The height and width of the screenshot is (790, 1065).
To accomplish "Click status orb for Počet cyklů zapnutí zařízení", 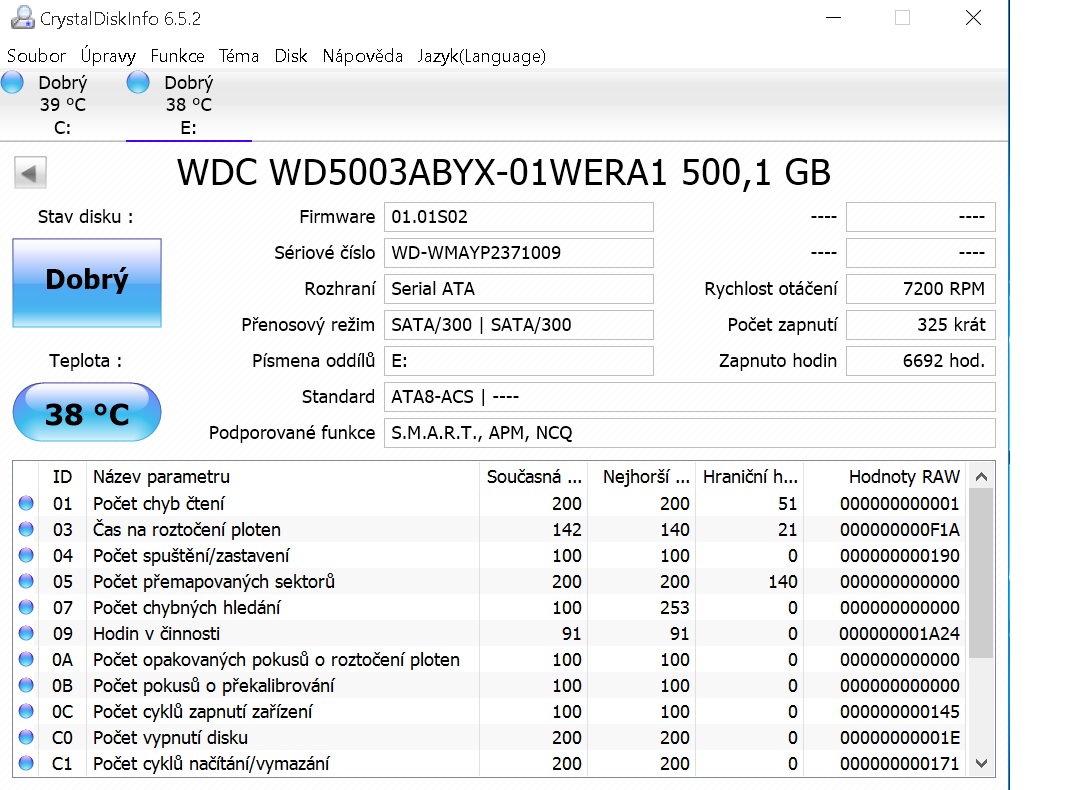I will pyautogui.click(x=26, y=711).
